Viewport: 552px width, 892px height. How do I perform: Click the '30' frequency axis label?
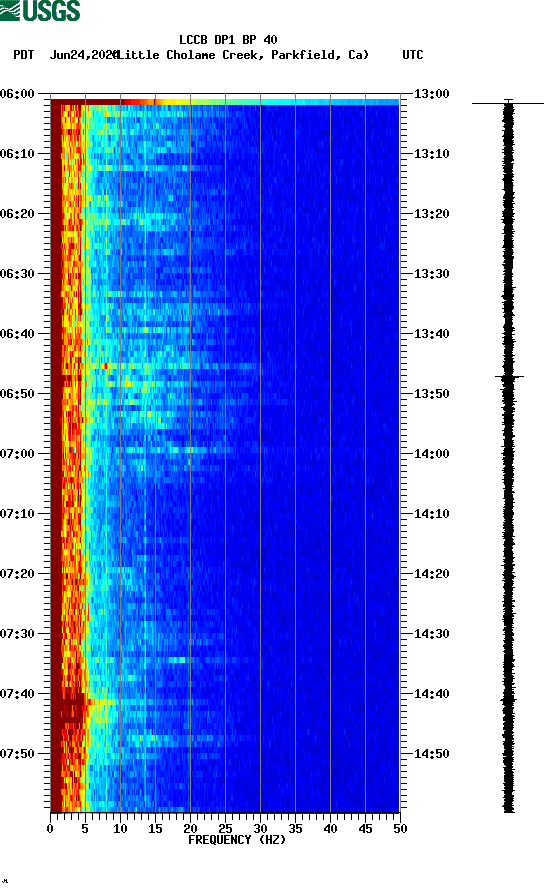[260, 829]
